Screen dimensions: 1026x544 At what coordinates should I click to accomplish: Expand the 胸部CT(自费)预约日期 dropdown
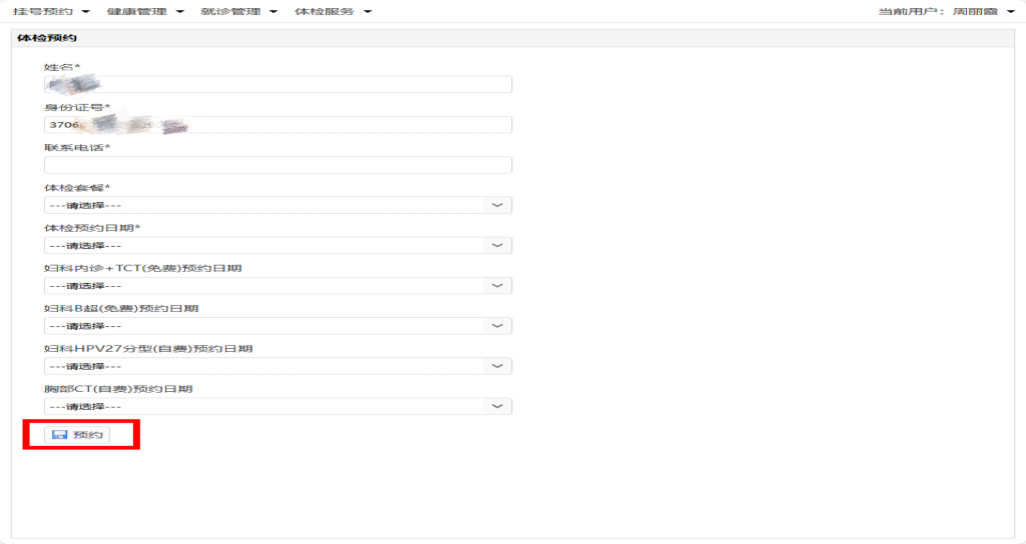[277, 407]
